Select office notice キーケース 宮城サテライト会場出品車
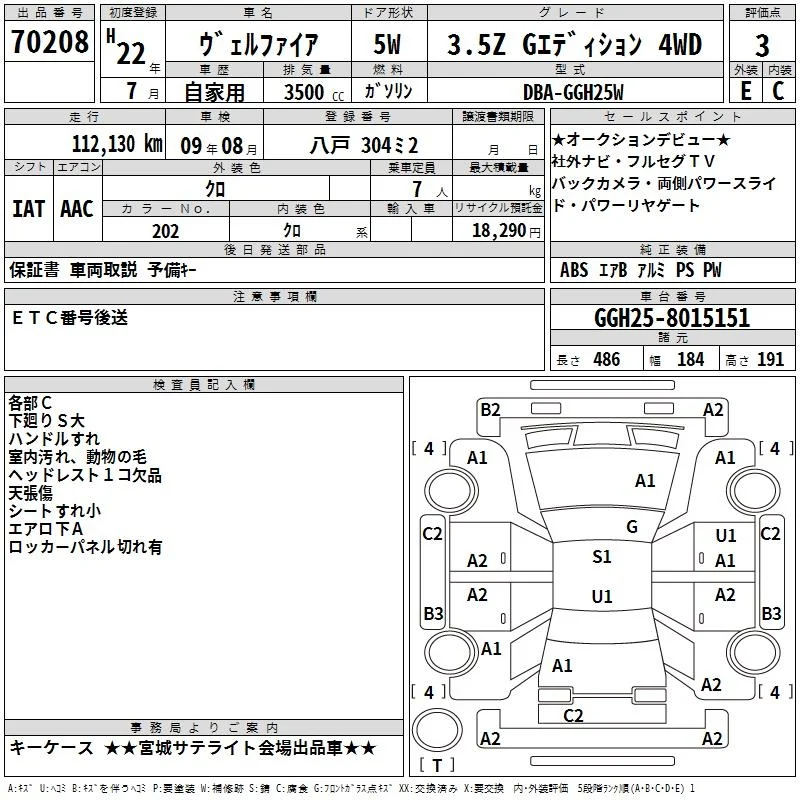The image size is (800, 800). pos(193,748)
